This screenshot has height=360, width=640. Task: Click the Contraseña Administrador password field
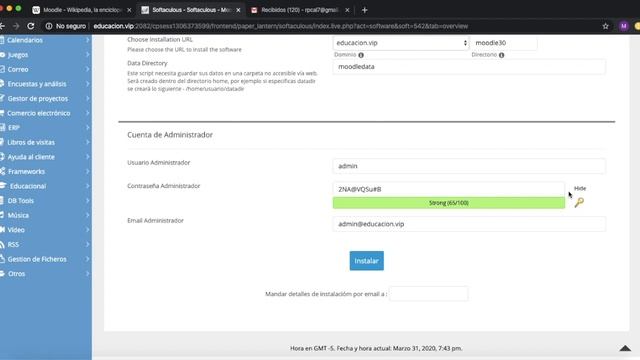[x=449, y=189]
